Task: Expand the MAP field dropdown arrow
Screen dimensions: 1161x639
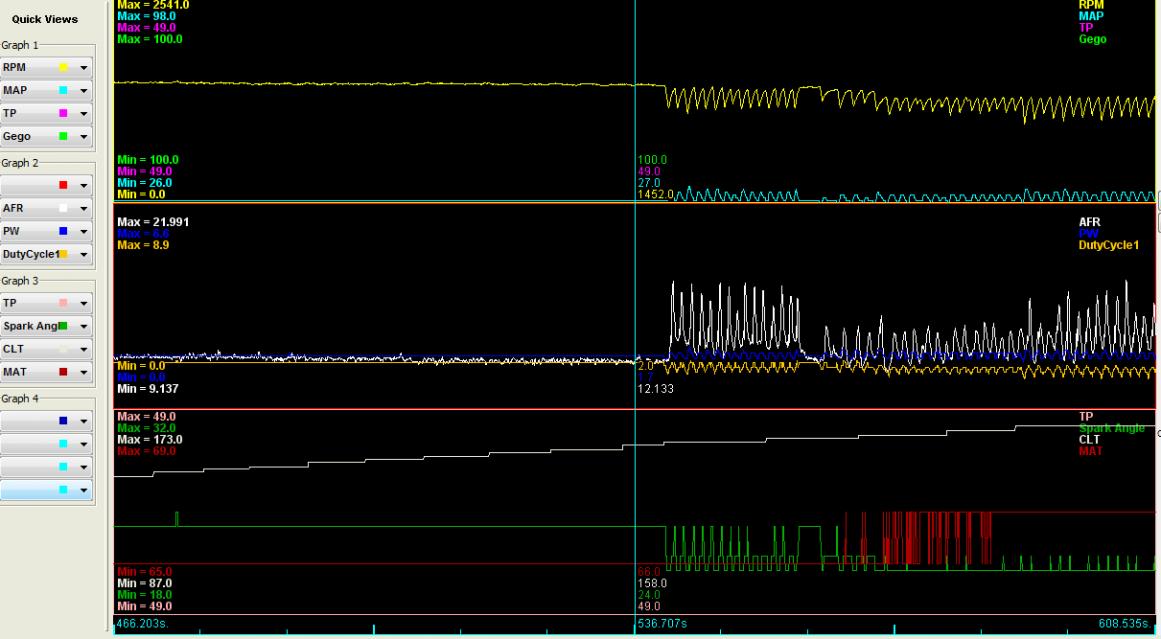Action: tap(86, 90)
